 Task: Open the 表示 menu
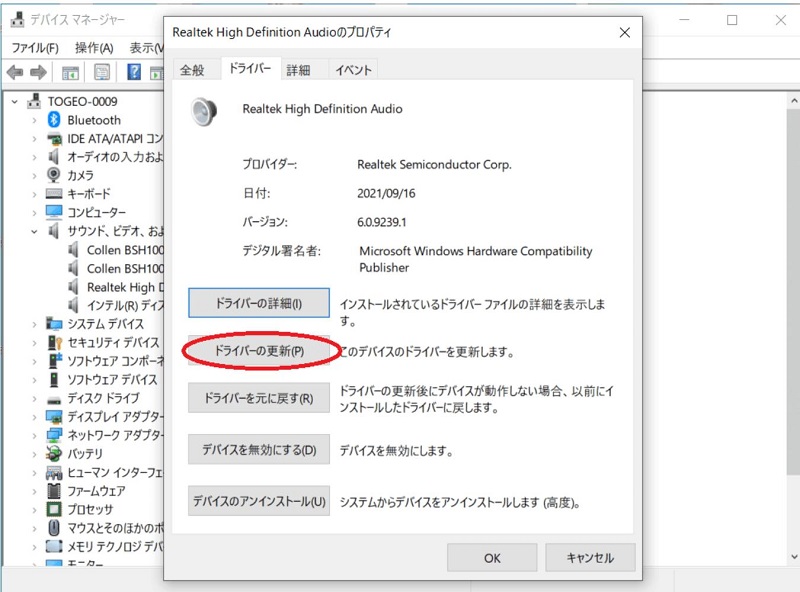145,48
